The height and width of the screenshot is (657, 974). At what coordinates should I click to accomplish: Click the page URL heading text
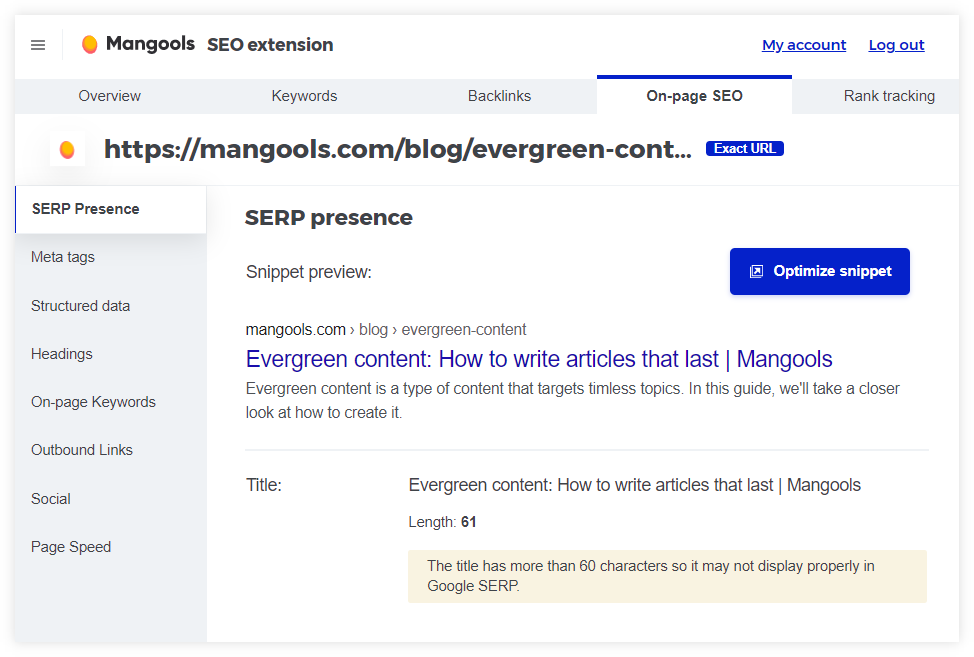(x=398, y=150)
